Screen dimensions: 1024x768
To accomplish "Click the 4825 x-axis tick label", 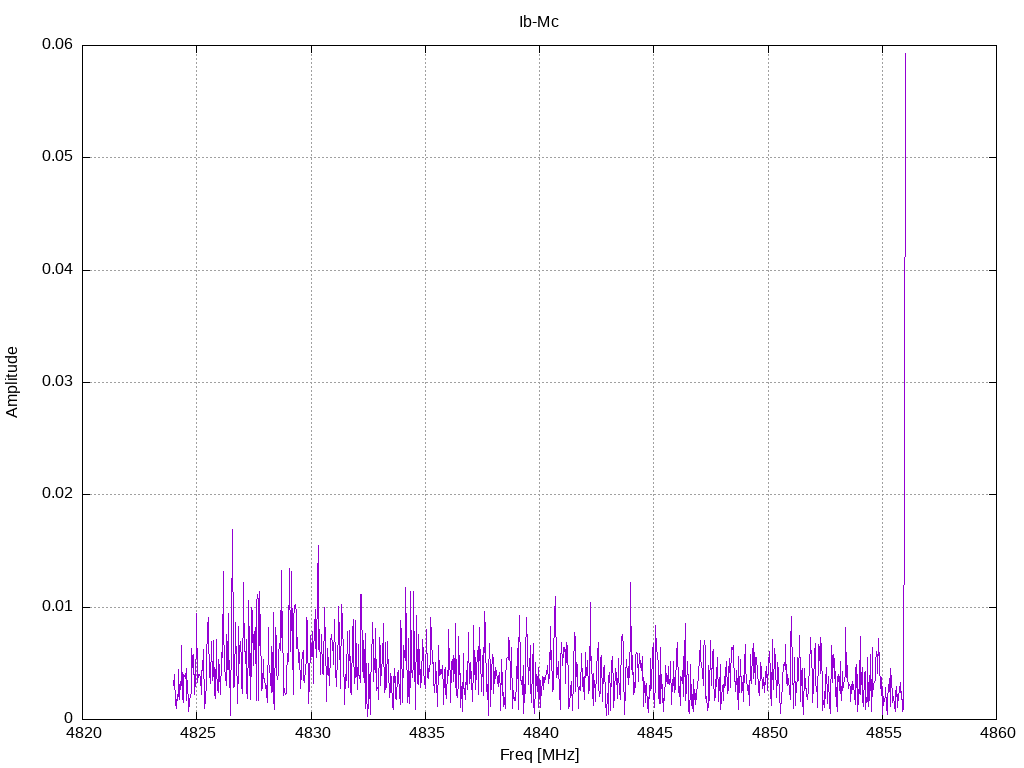I will (x=197, y=733).
